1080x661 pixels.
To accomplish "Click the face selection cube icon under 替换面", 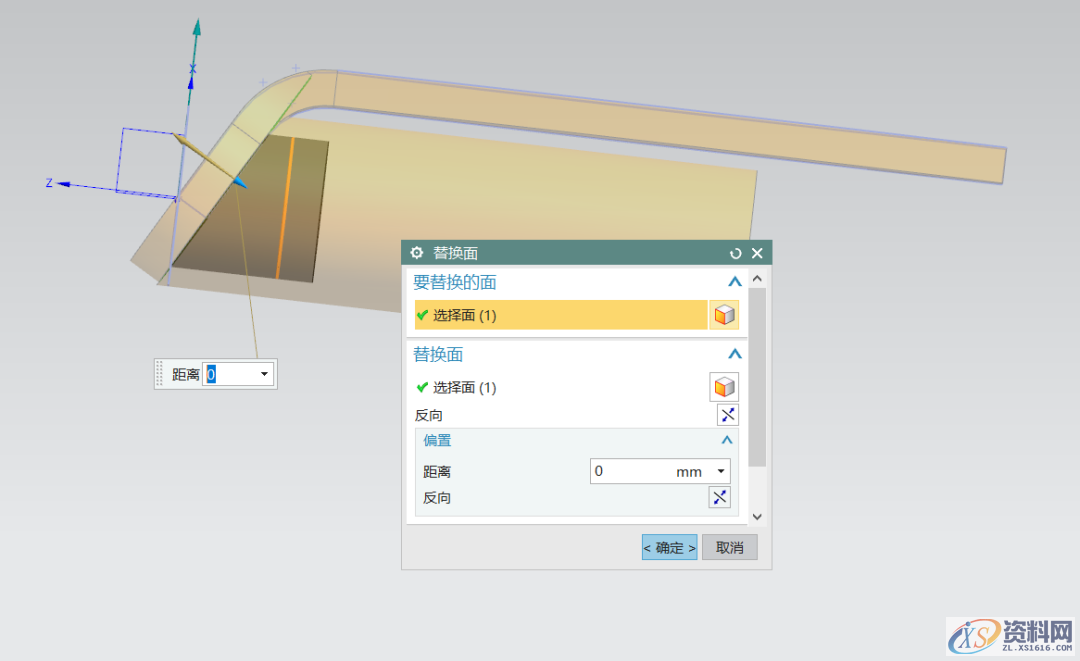I will [x=724, y=386].
